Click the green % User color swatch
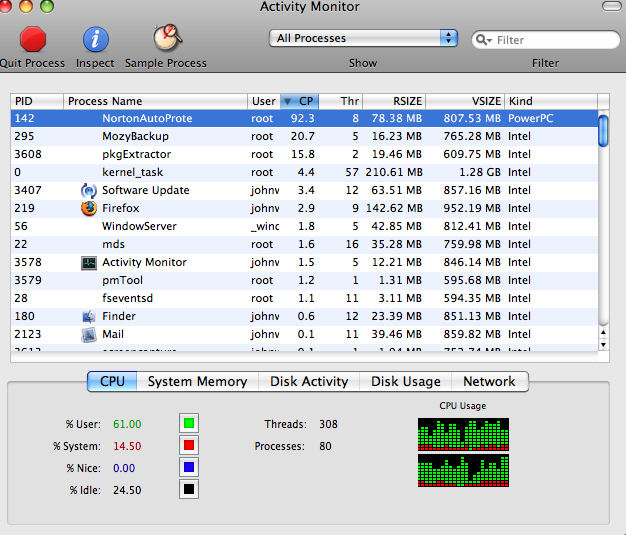 pyautogui.click(x=188, y=424)
